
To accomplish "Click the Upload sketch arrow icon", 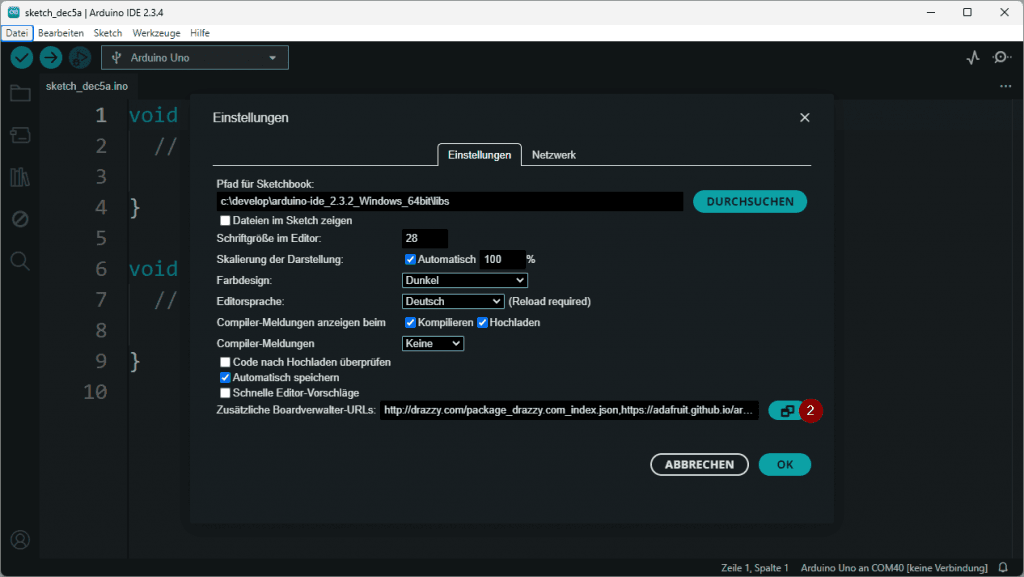I will [x=50, y=57].
